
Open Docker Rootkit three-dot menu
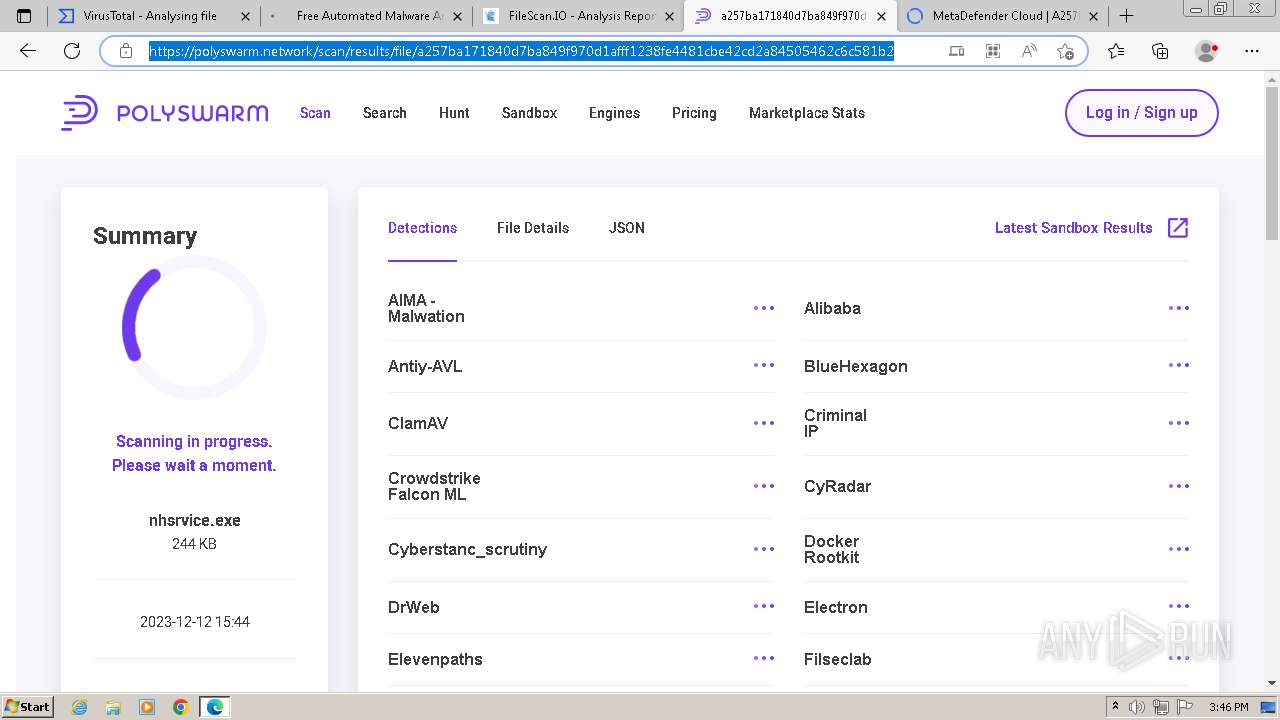[x=1179, y=549]
